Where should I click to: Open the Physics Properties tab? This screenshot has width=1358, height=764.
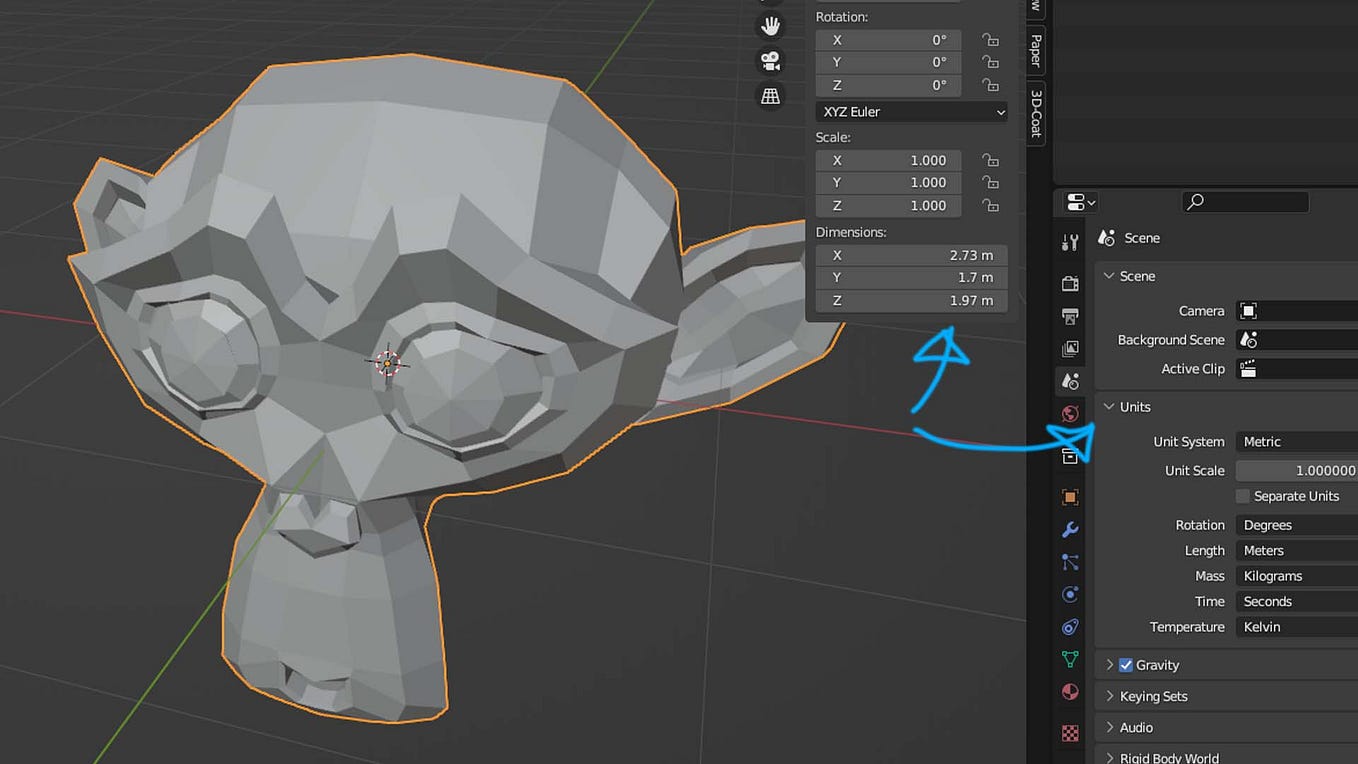click(x=1070, y=594)
